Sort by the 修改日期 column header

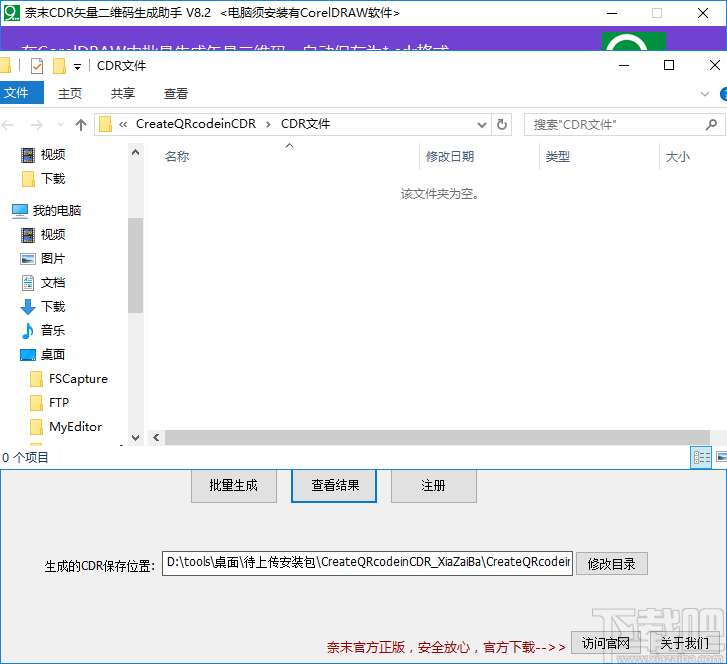pos(450,157)
